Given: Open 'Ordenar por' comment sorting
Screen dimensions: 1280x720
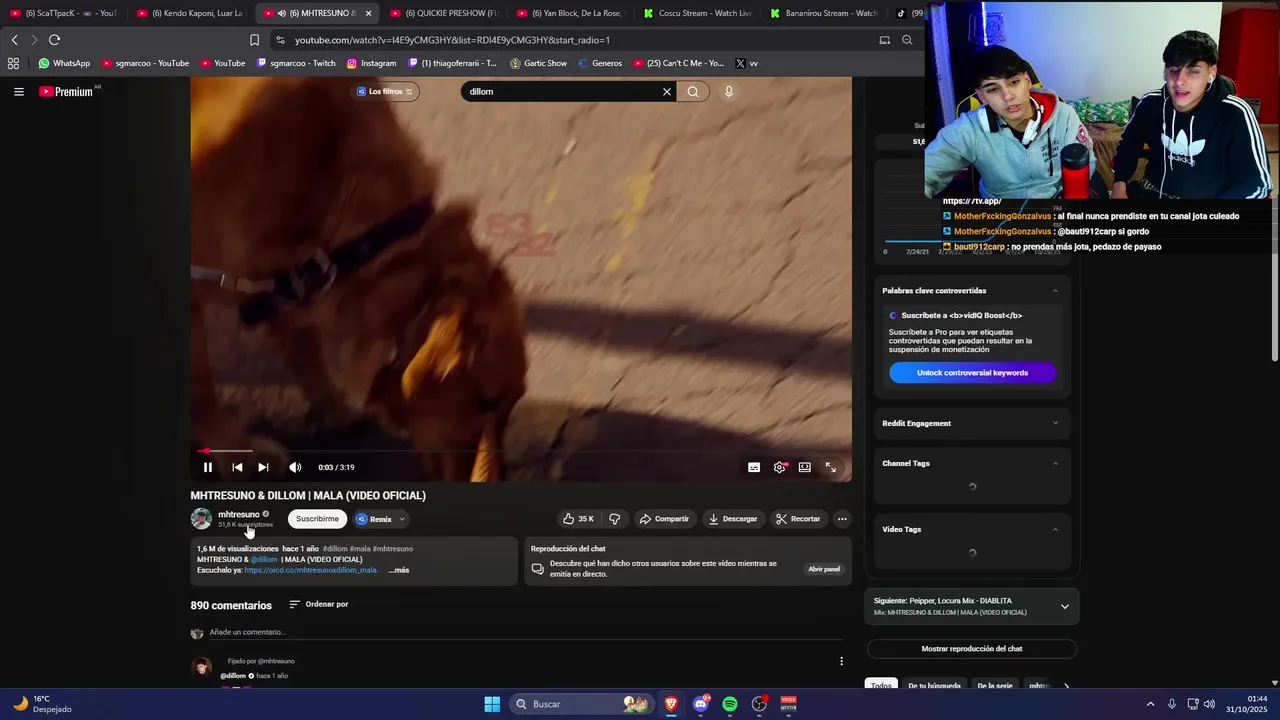Looking at the screenshot, I should click(x=319, y=604).
